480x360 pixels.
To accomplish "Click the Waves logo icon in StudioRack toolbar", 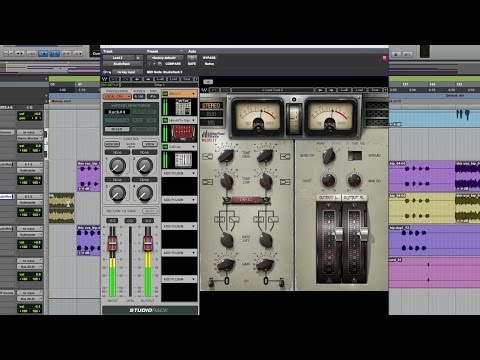I will coord(105,79).
